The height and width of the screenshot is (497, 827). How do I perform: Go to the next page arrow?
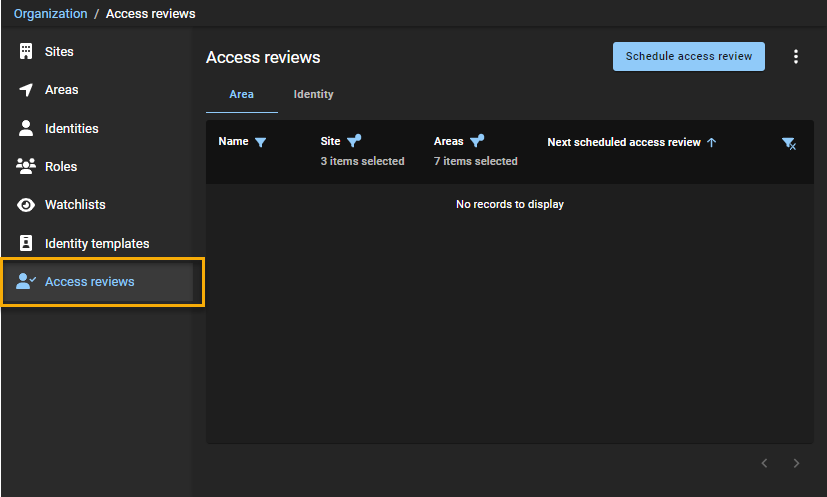(x=796, y=463)
